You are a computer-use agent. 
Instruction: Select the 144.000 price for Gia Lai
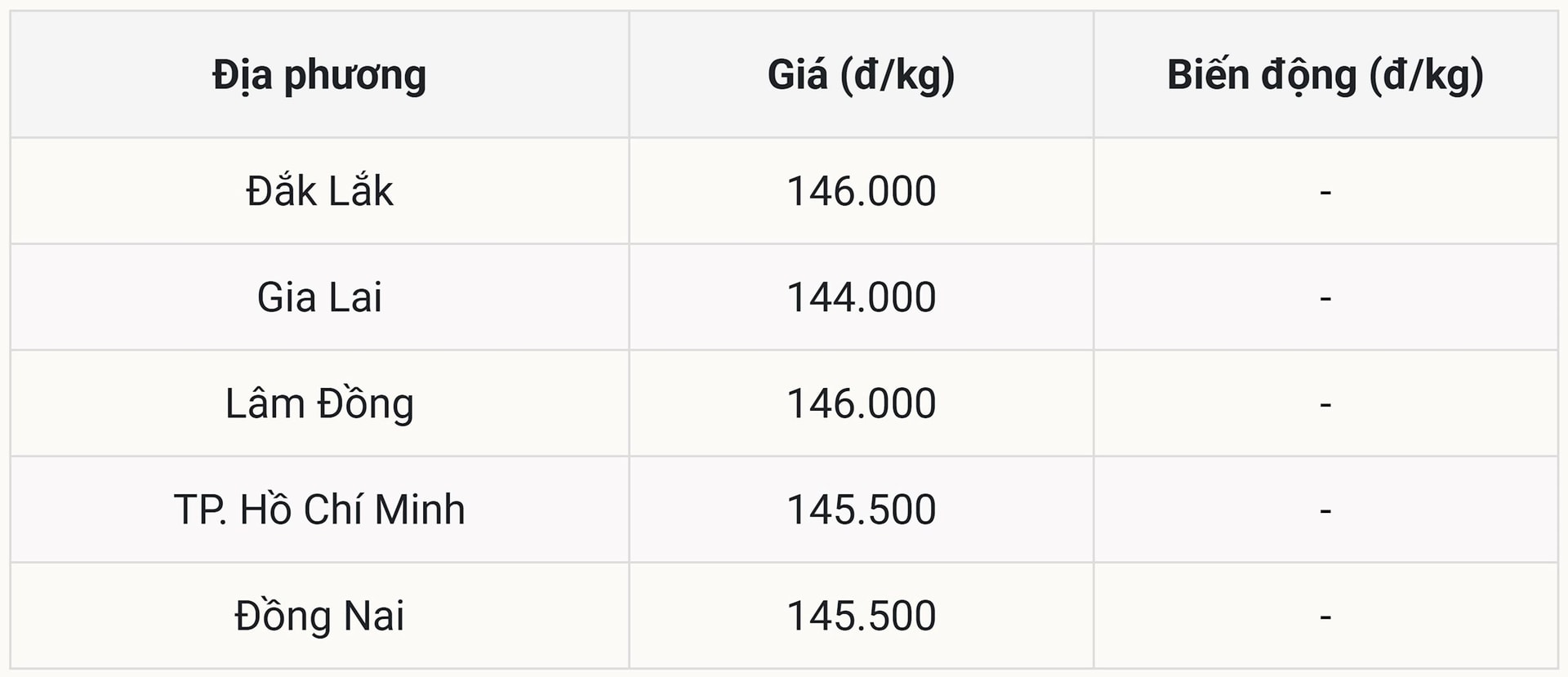tap(861, 297)
